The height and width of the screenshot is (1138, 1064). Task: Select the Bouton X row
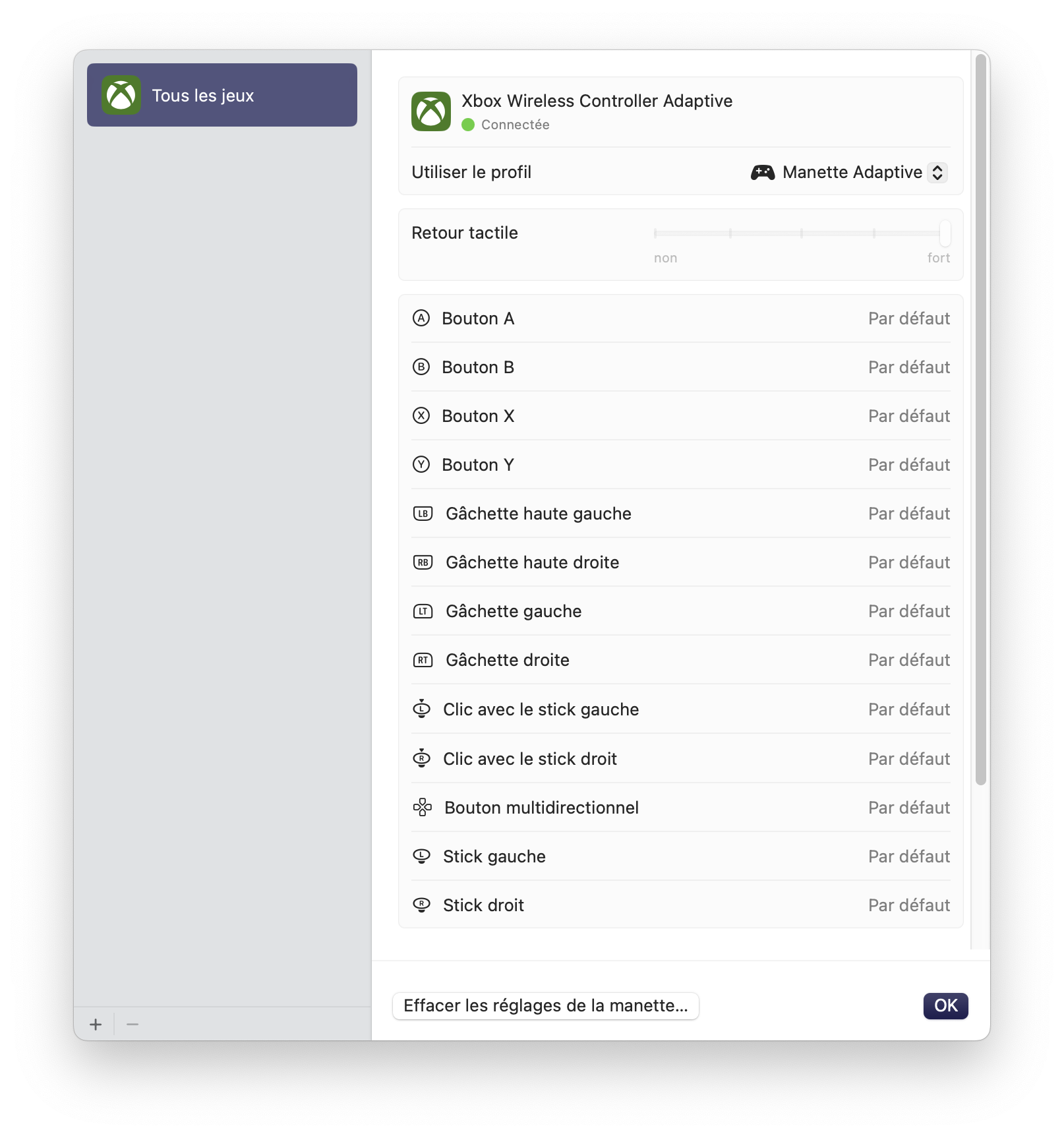(x=681, y=416)
